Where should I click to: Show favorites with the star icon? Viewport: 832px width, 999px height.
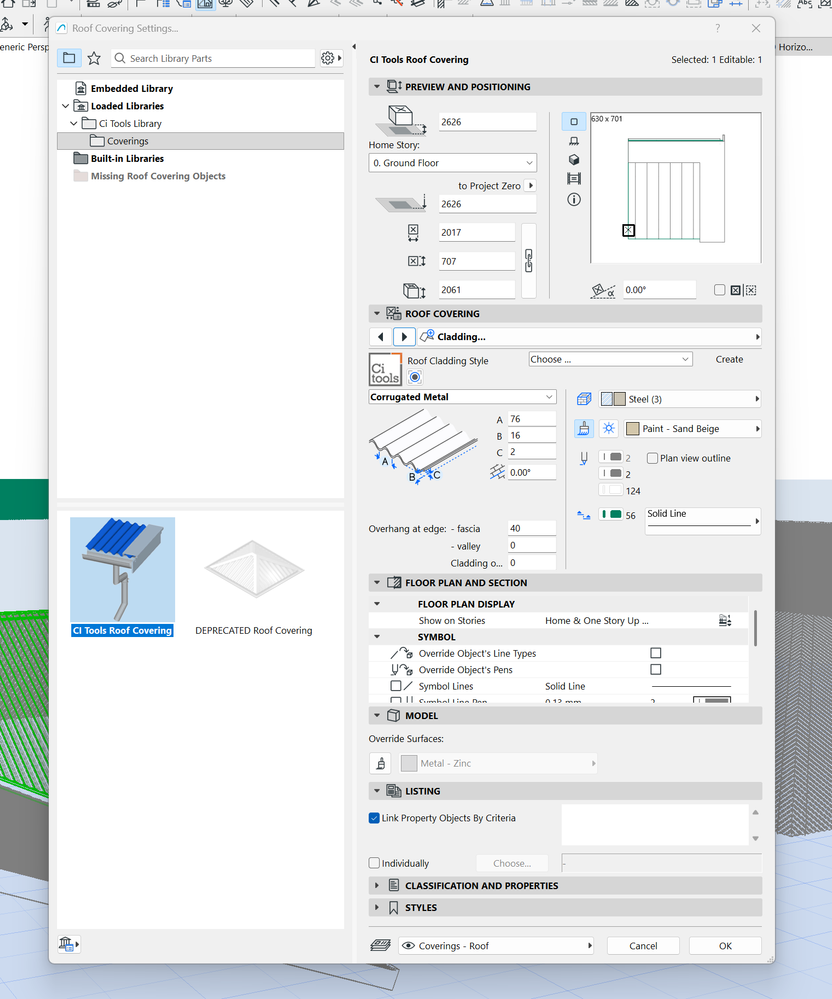point(94,58)
